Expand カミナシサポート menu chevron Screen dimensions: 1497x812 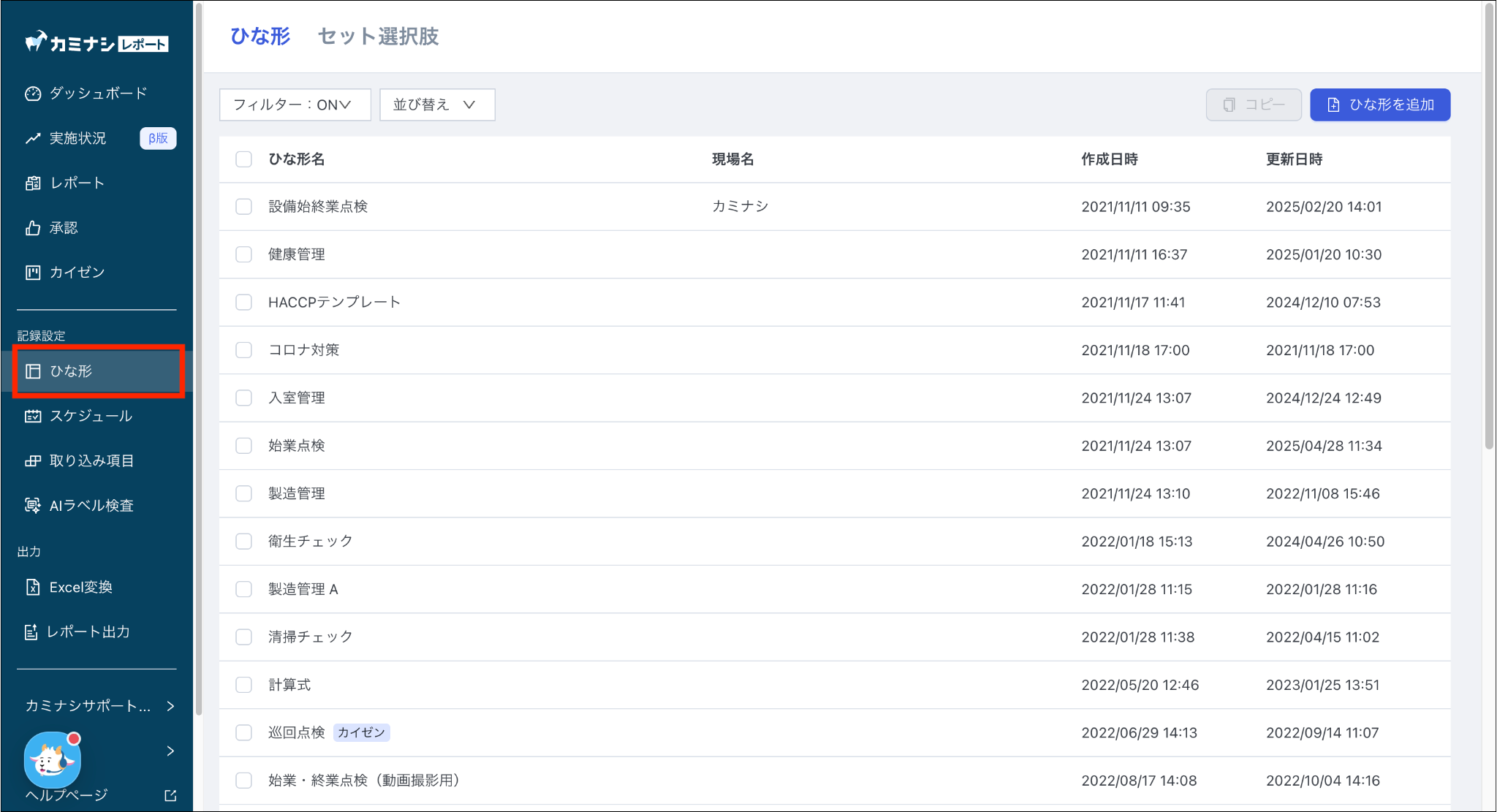(170, 706)
